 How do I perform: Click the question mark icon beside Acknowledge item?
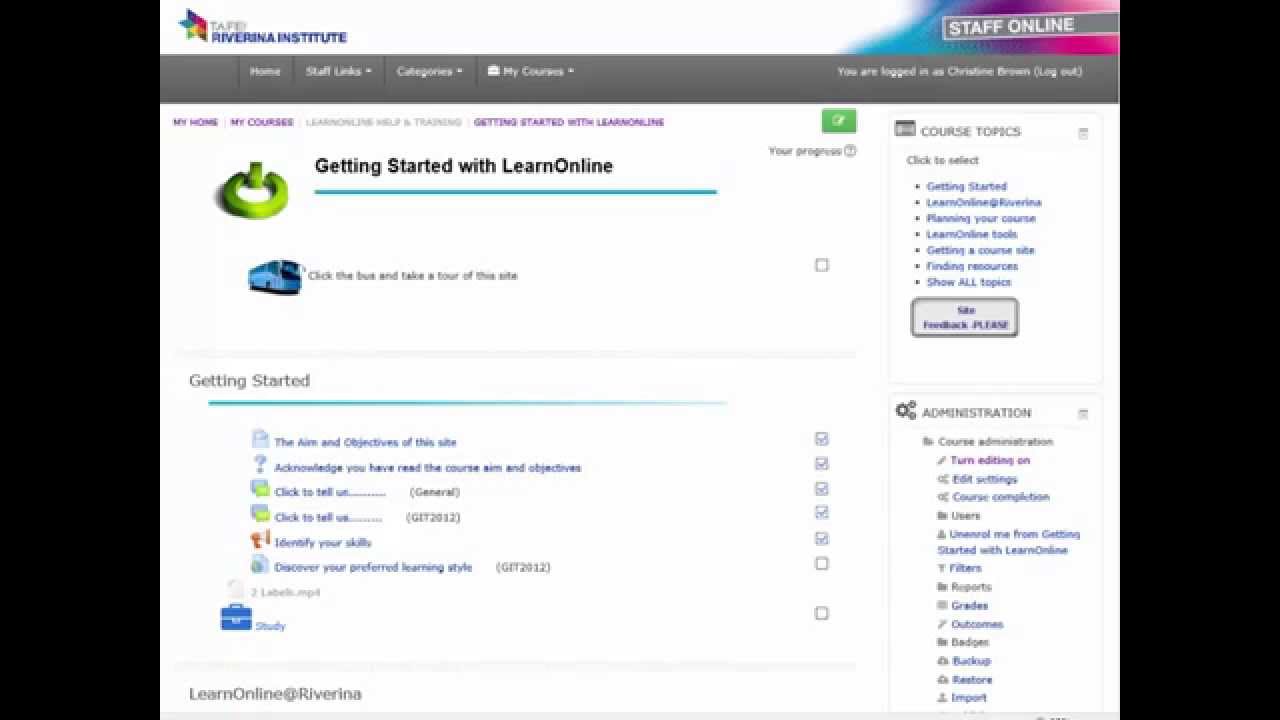tap(260, 465)
